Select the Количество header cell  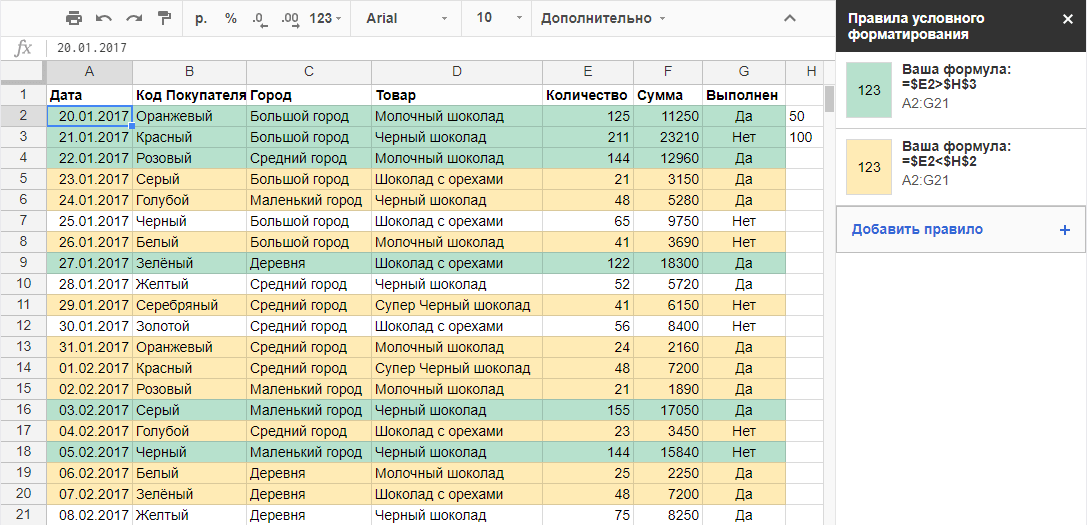[587, 95]
